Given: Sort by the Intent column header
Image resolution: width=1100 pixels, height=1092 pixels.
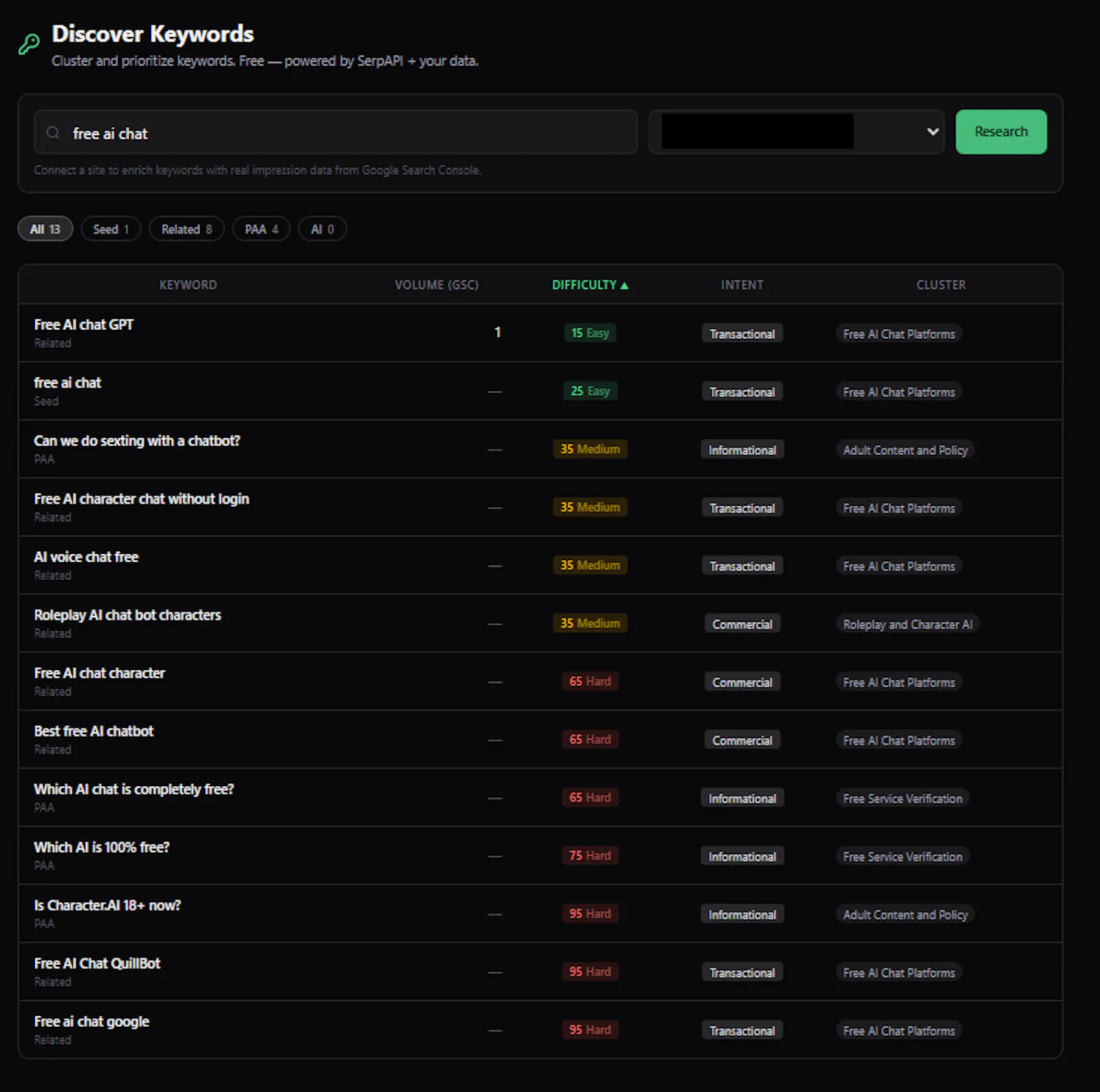Looking at the screenshot, I should pyautogui.click(x=742, y=285).
